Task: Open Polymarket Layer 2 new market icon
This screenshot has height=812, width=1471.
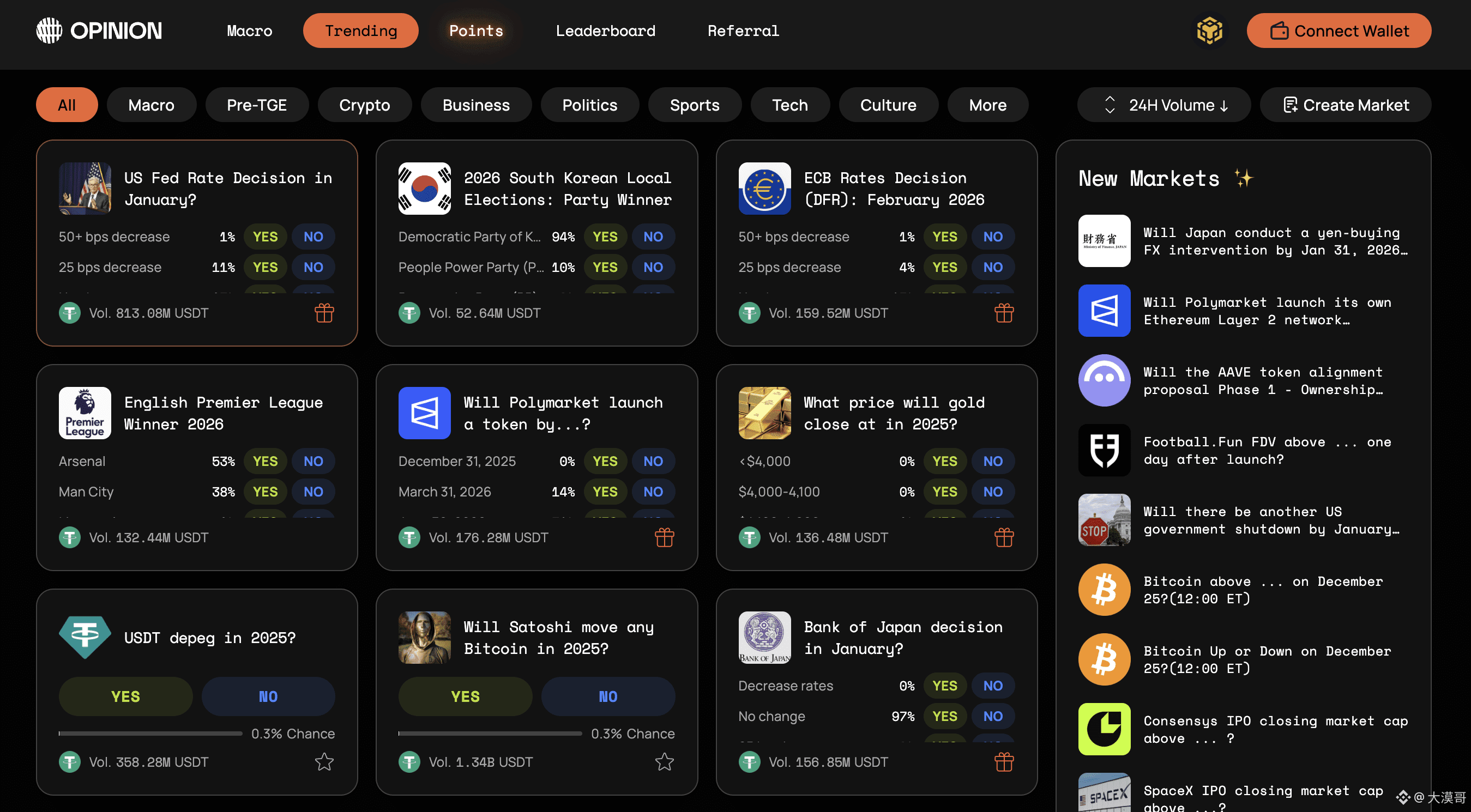Action: pyautogui.click(x=1104, y=311)
